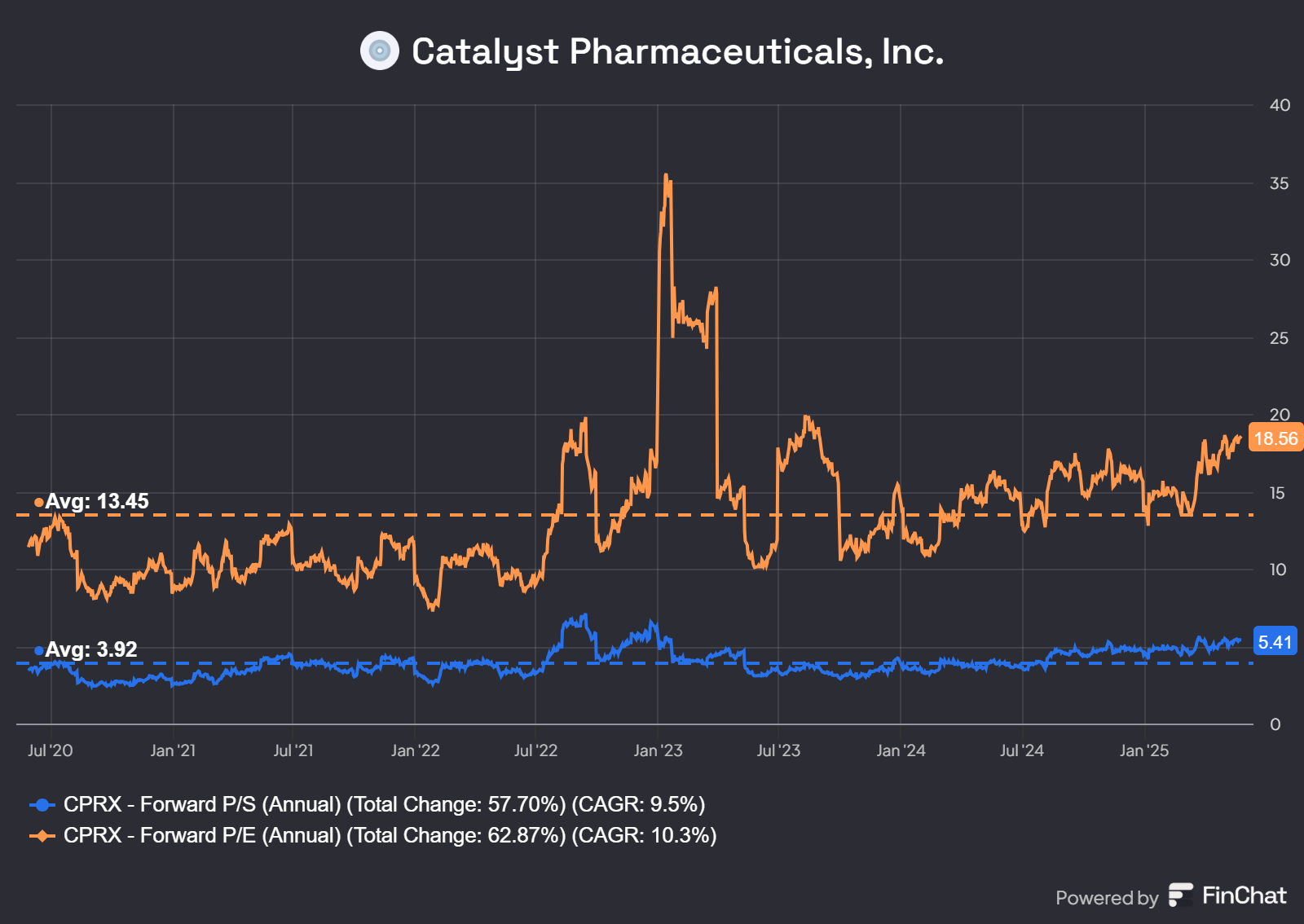Click the Catalyst Pharmaceuticals, Inc. title
Screen dimensions: 1304x924
(x=677, y=51)
